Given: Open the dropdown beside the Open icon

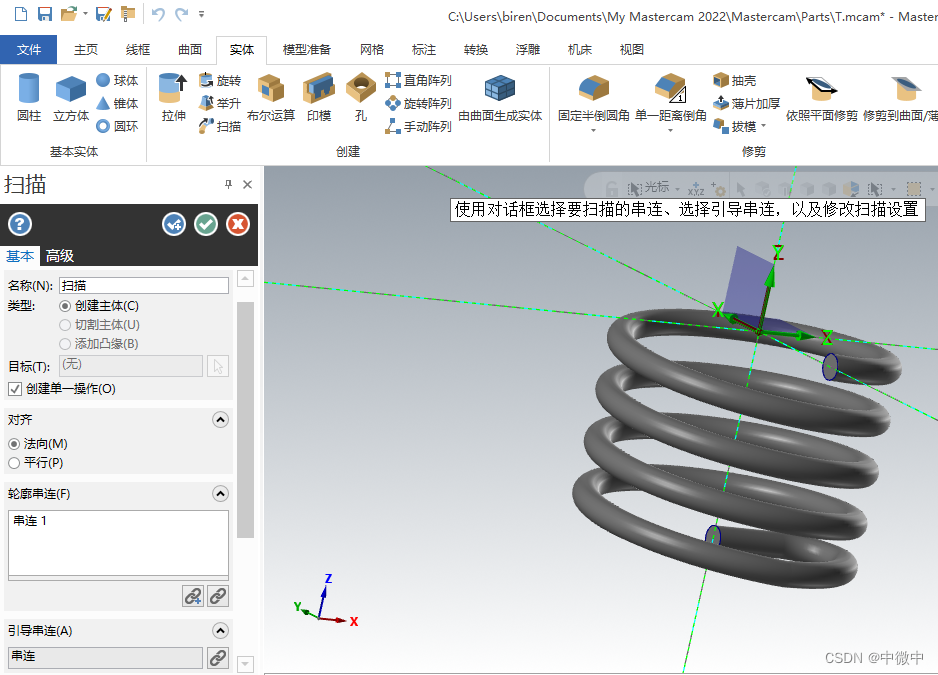Looking at the screenshot, I should point(86,14).
